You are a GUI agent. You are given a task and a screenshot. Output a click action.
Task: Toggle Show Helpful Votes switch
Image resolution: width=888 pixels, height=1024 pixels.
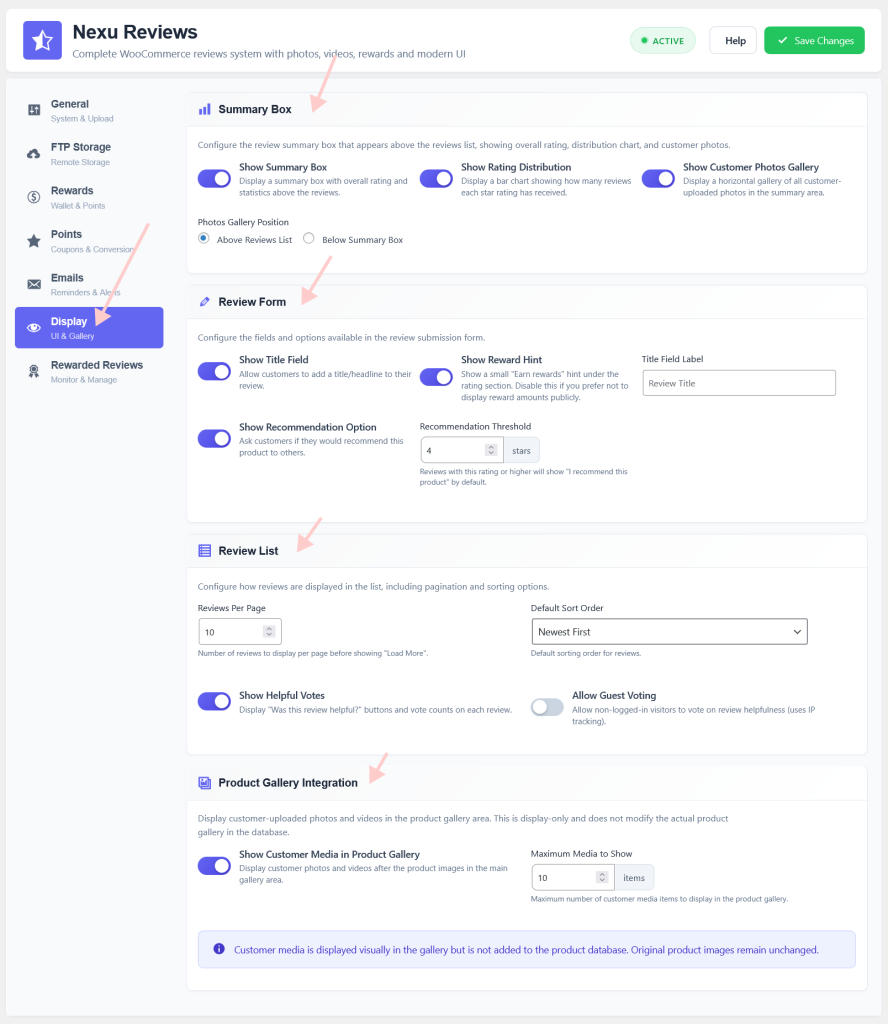click(214, 701)
